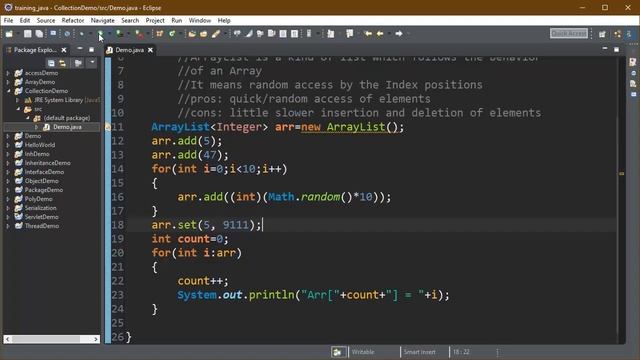Toggle Block Selection Mode toolbar button
Image resolution: width=640 pixels, height=360 pixels.
point(283,34)
